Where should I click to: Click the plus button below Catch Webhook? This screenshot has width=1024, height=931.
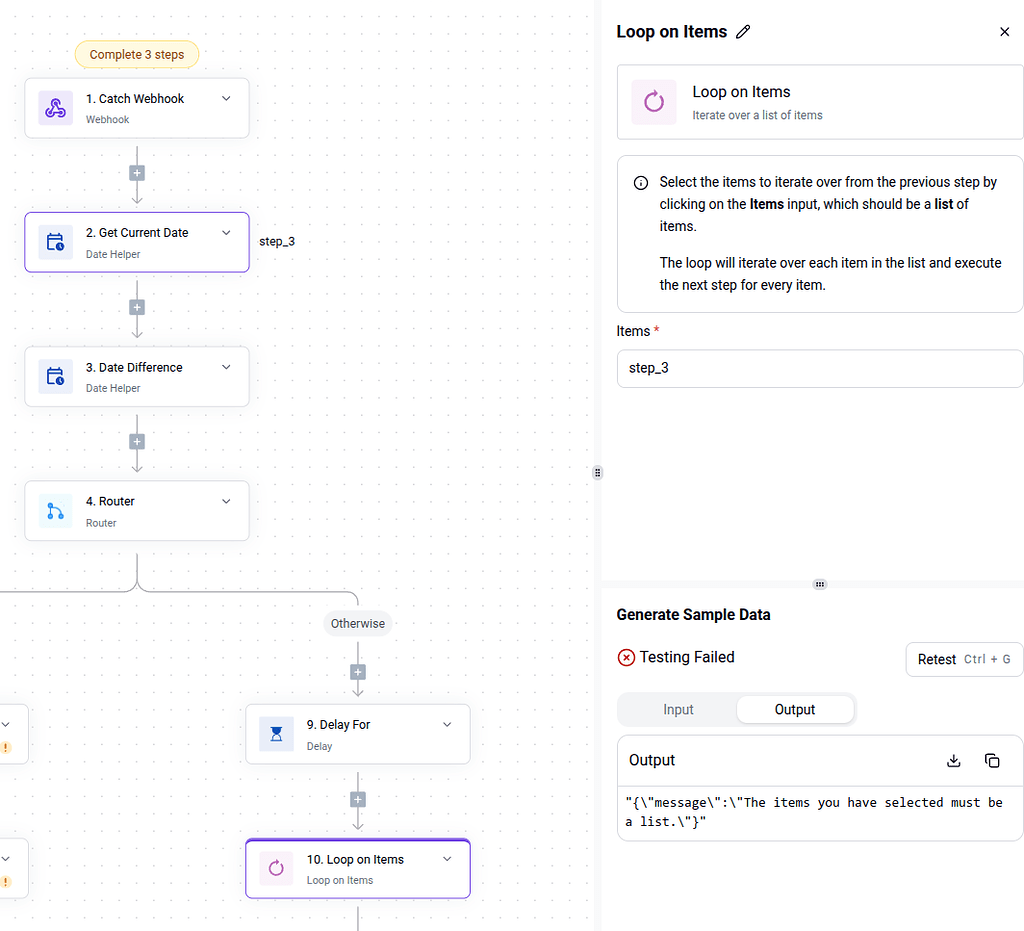coord(136,172)
